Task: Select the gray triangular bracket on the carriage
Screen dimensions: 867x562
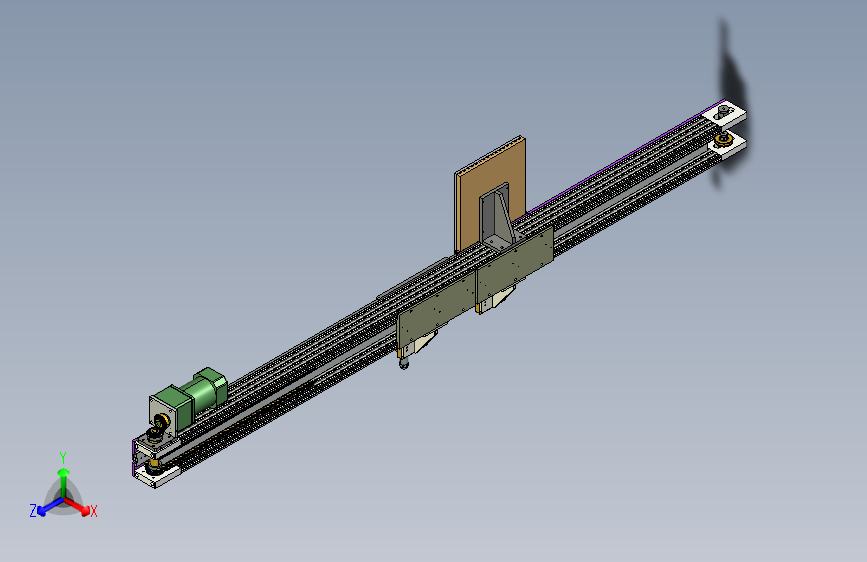Action: [x=498, y=218]
